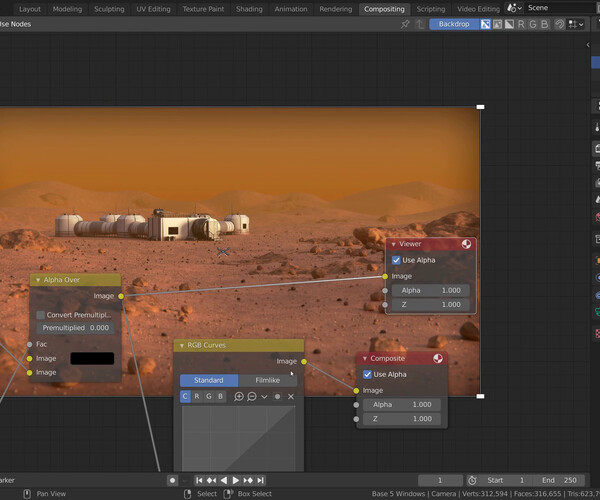Select the Filmlike tone option
Viewport: 600px width, 500px height.
pyautogui.click(x=267, y=380)
